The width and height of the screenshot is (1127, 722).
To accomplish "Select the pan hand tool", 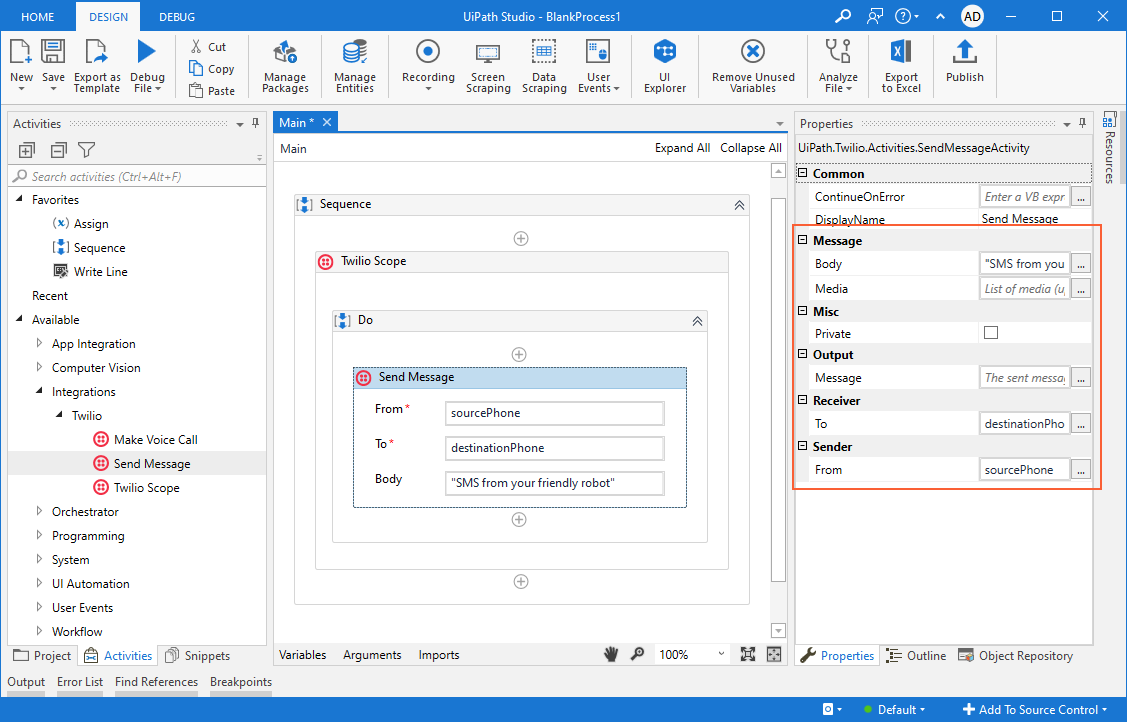I will pos(611,654).
